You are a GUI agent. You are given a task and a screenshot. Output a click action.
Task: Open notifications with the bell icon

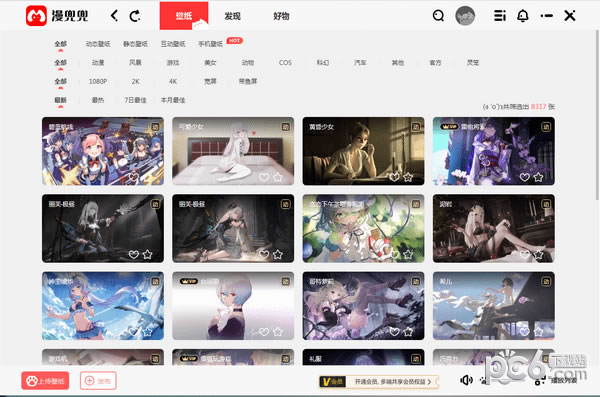[x=523, y=16]
